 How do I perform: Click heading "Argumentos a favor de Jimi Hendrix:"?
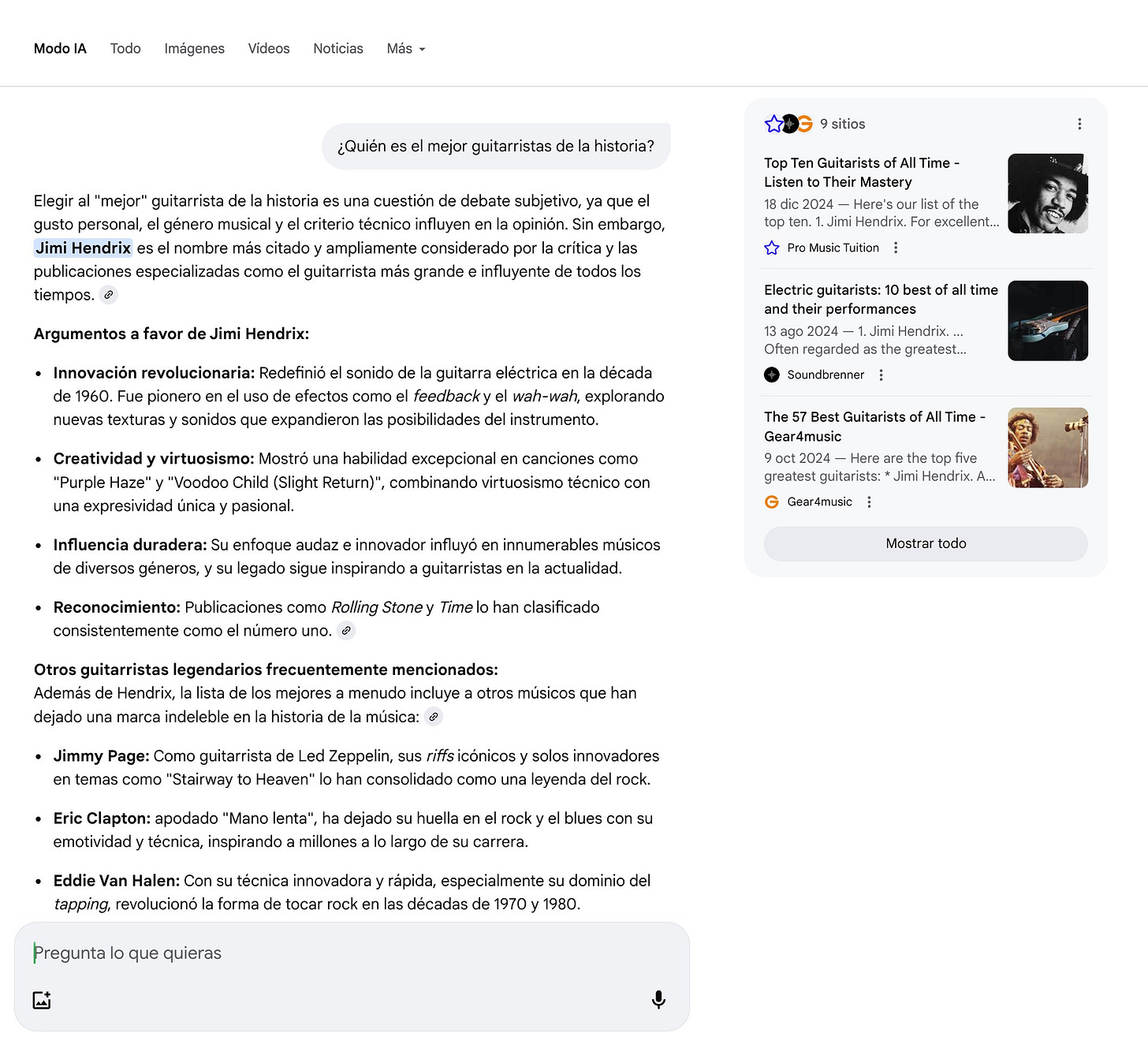[x=171, y=334]
